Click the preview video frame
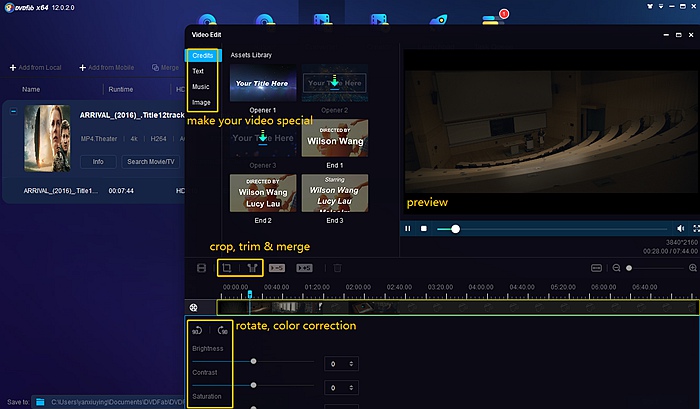 (x=551, y=132)
